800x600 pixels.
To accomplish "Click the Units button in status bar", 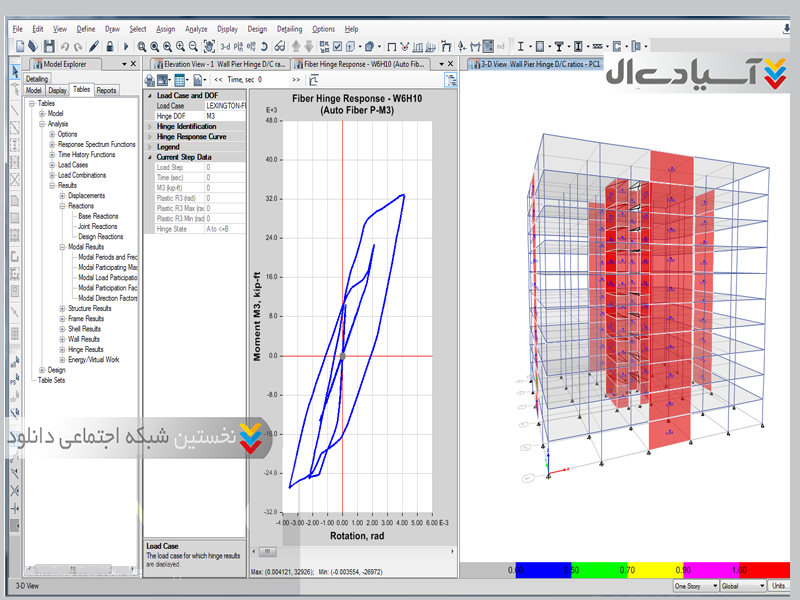I will pyautogui.click(x=780, y=586).
